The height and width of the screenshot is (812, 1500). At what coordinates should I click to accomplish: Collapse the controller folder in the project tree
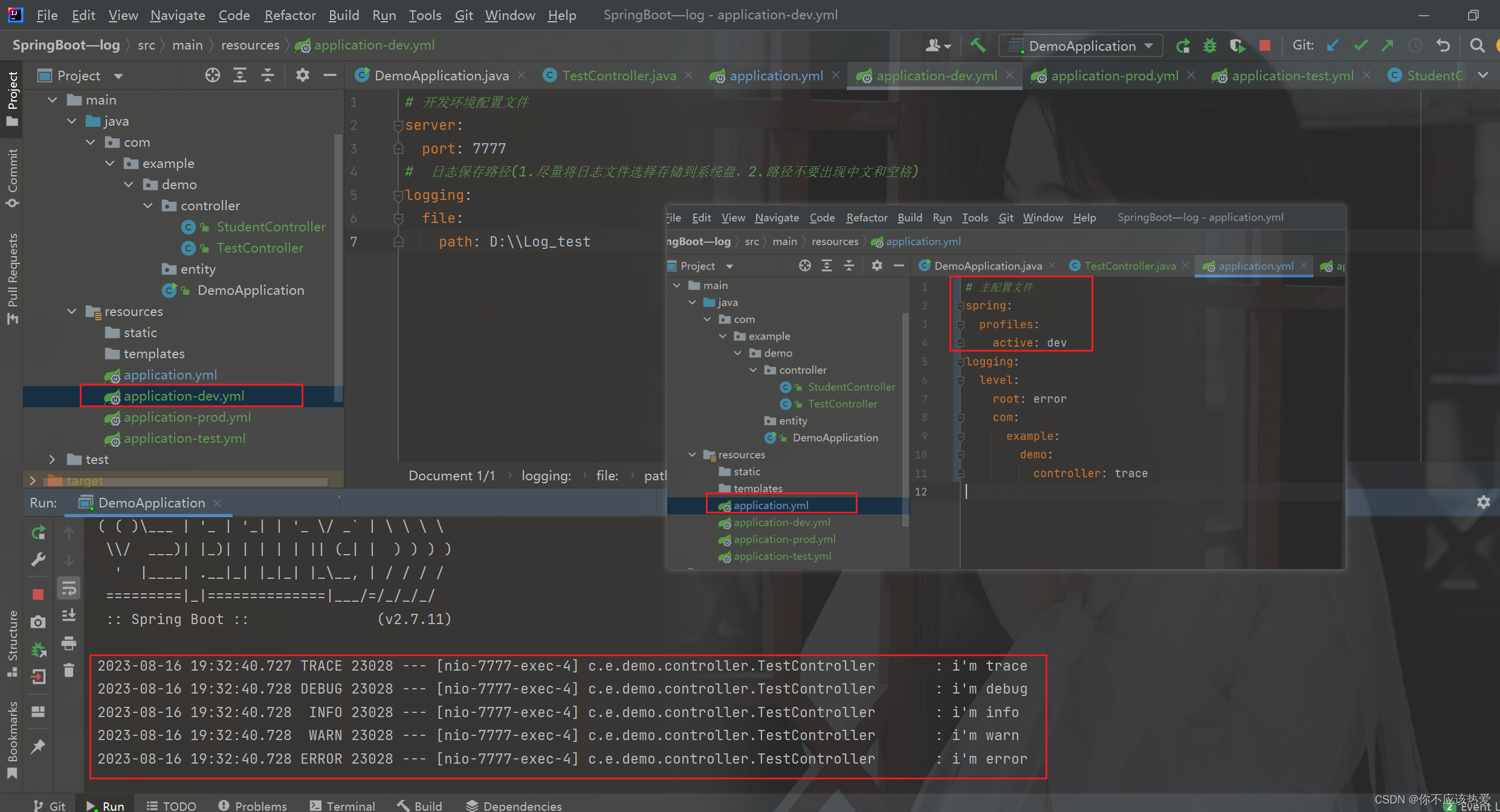(148, 206)
